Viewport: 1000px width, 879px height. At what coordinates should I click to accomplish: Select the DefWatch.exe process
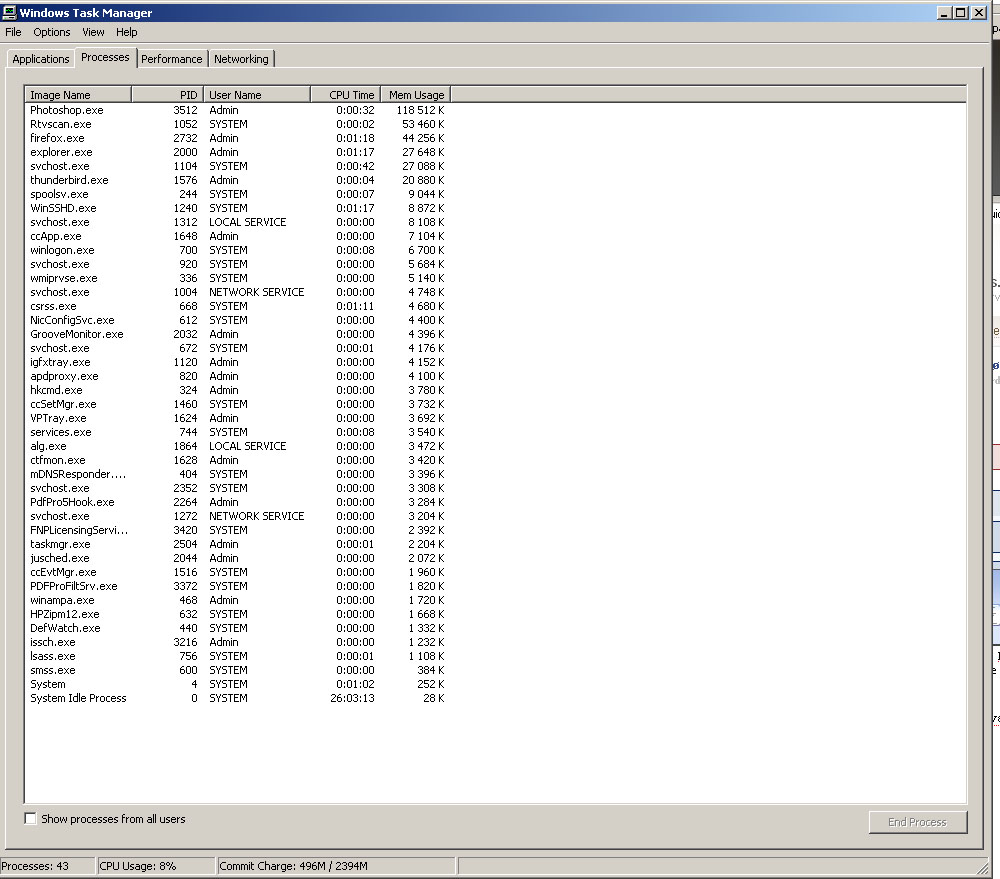coord(237,629)
